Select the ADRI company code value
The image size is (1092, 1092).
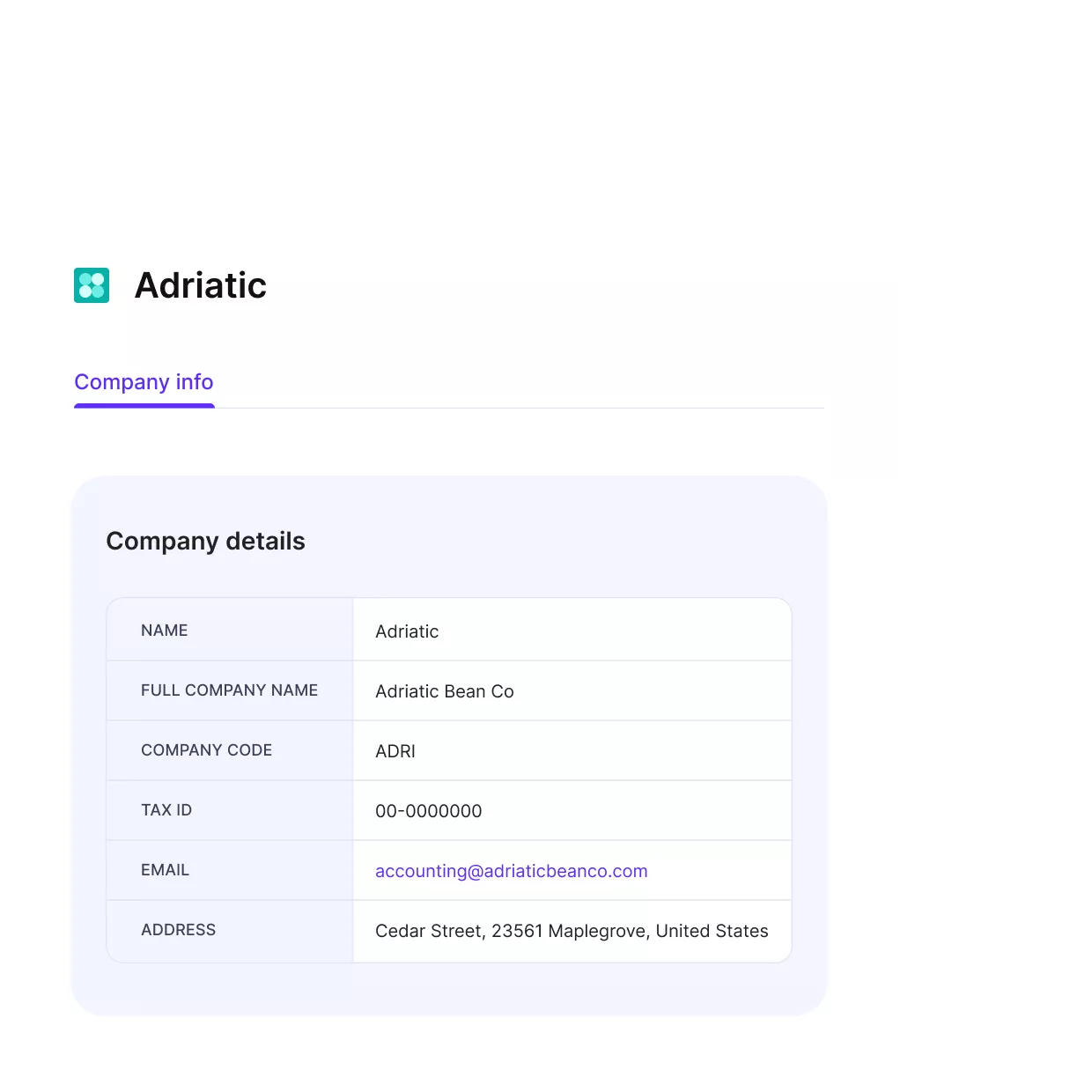click(x=395, y=751)
